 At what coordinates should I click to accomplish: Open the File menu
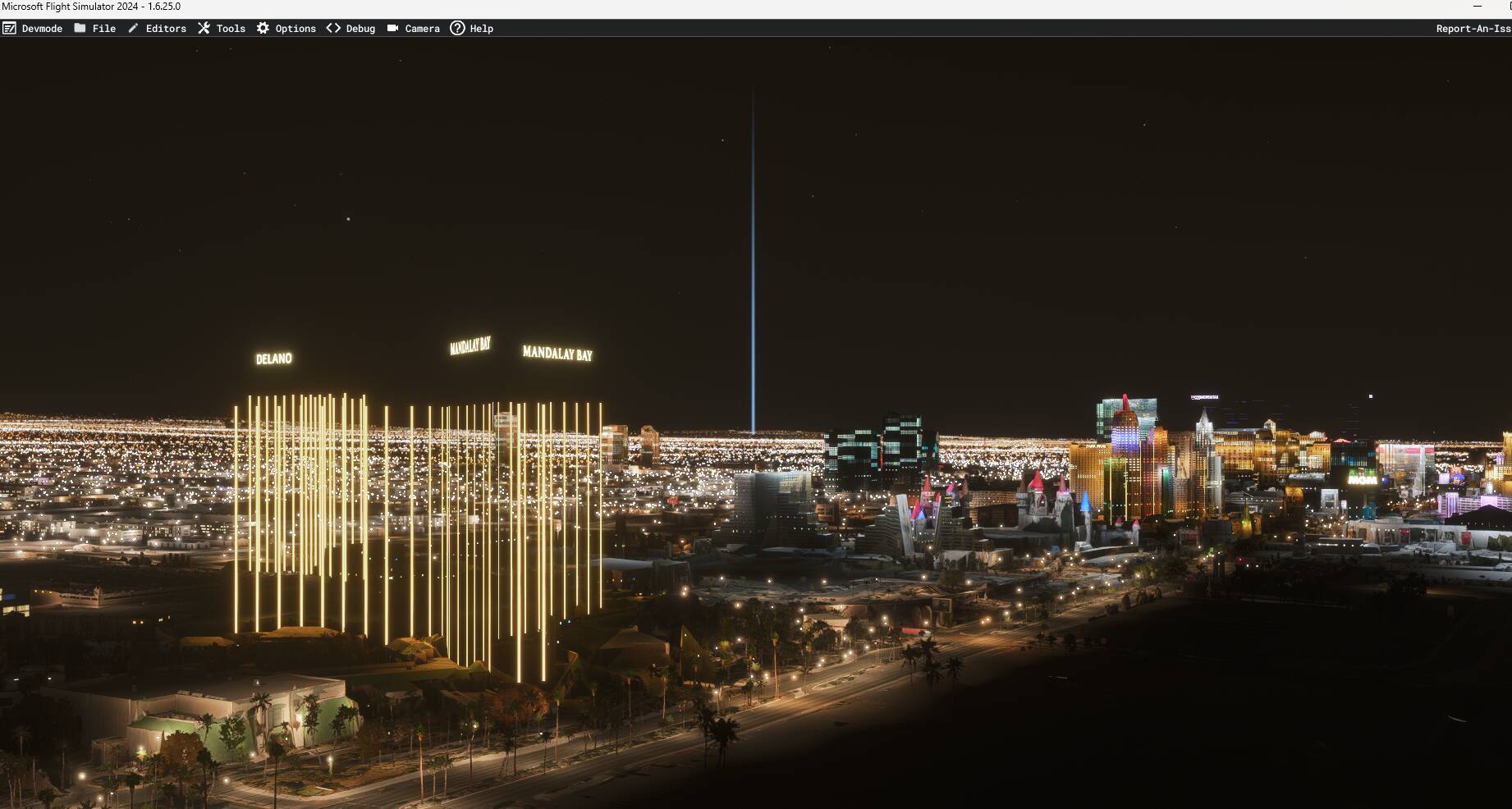(104, 29)
